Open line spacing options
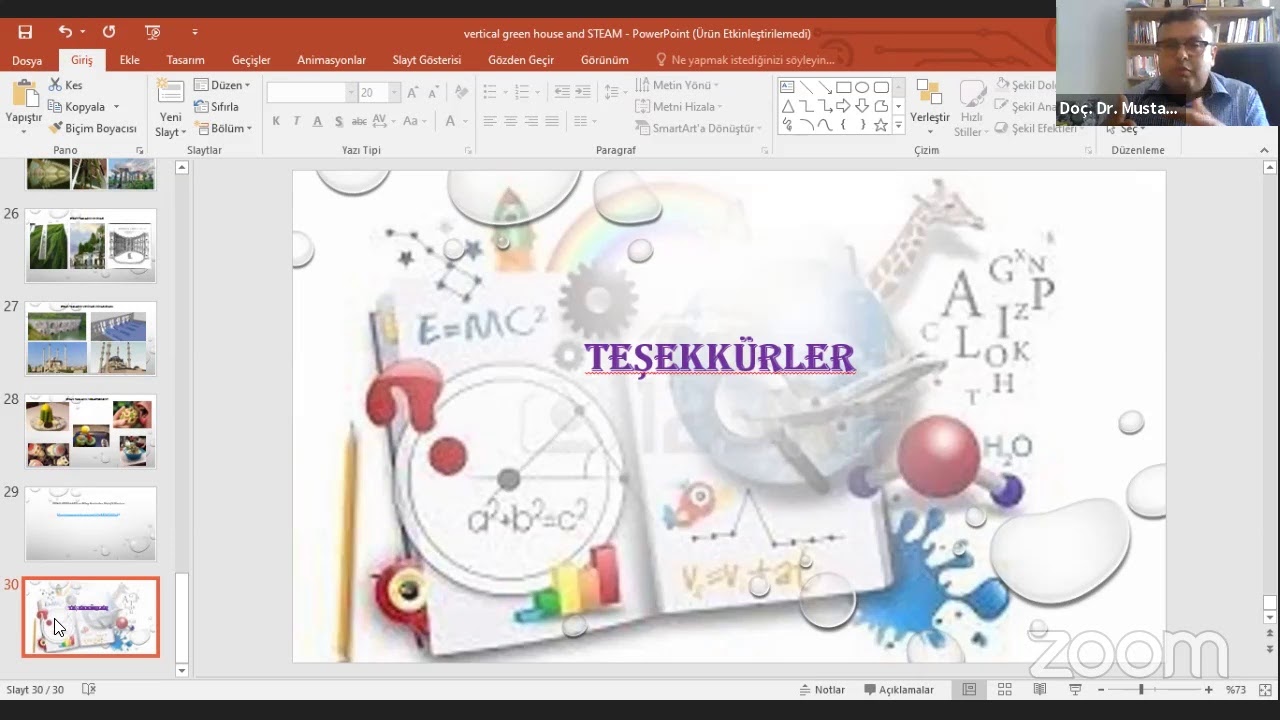The height and width of the screenshot is (720, 1280). tap(613, 92)
